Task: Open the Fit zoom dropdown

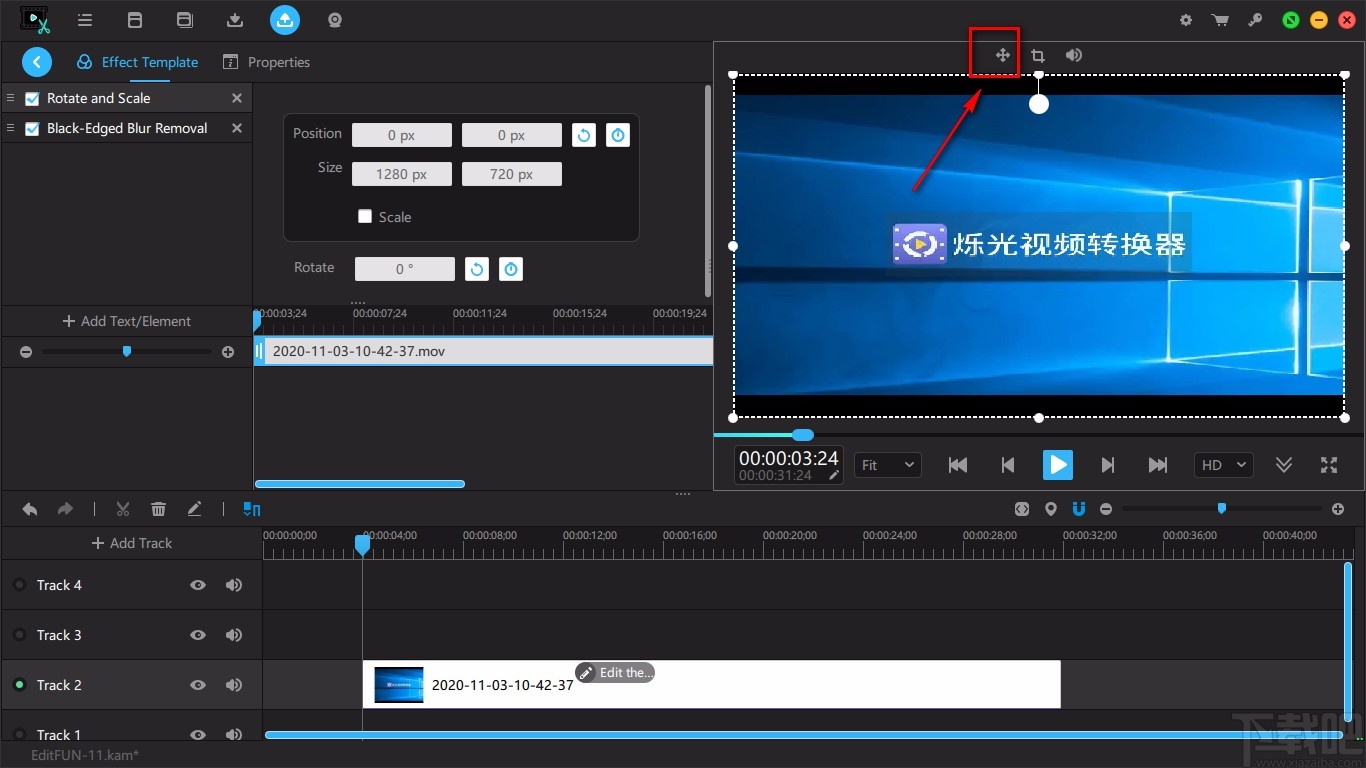Action: 888,465
